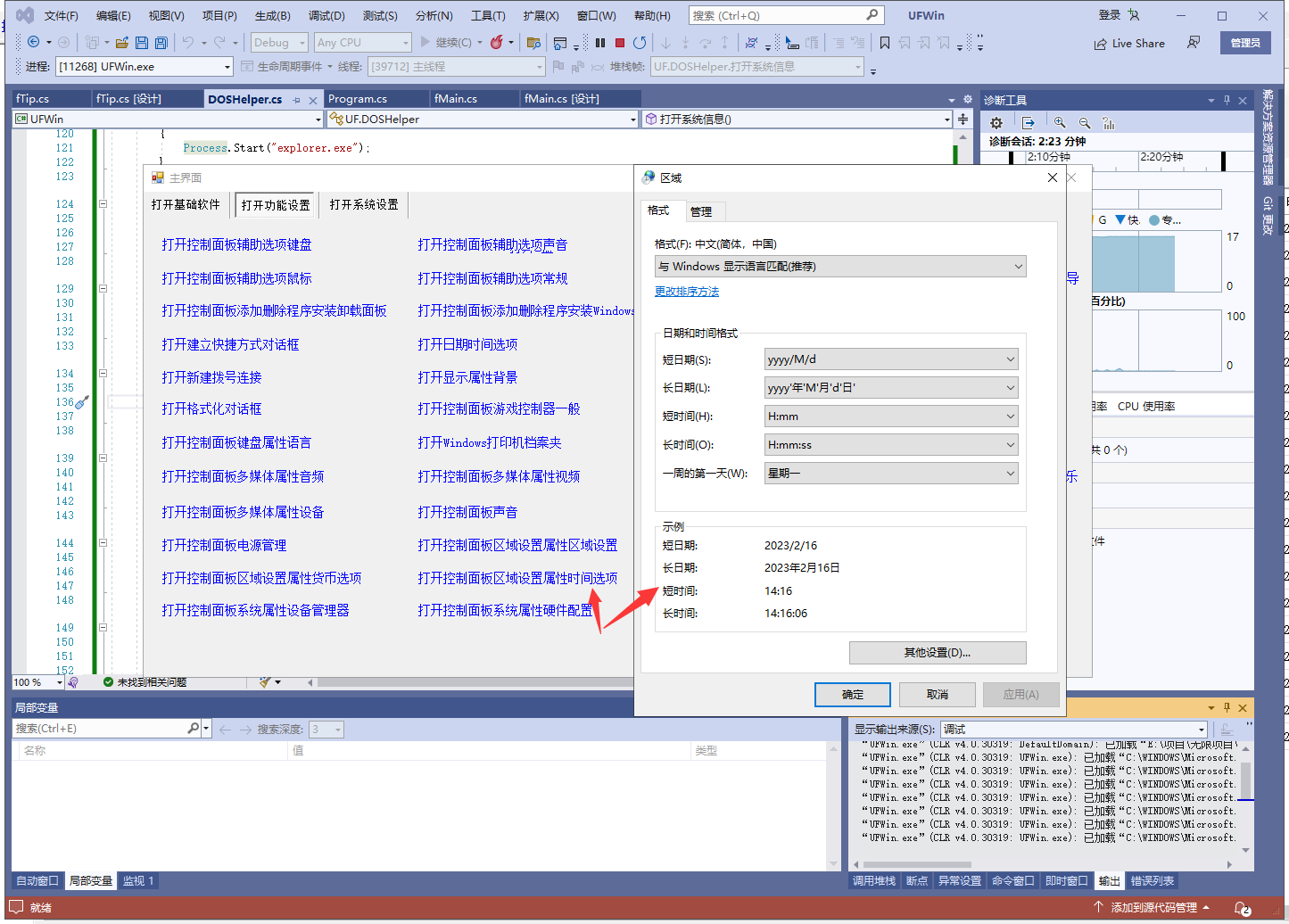Image resolution: width=1289 pixels, height=924 pixels.
Task: Click the Open File folder icon
Action: [122, 42]
